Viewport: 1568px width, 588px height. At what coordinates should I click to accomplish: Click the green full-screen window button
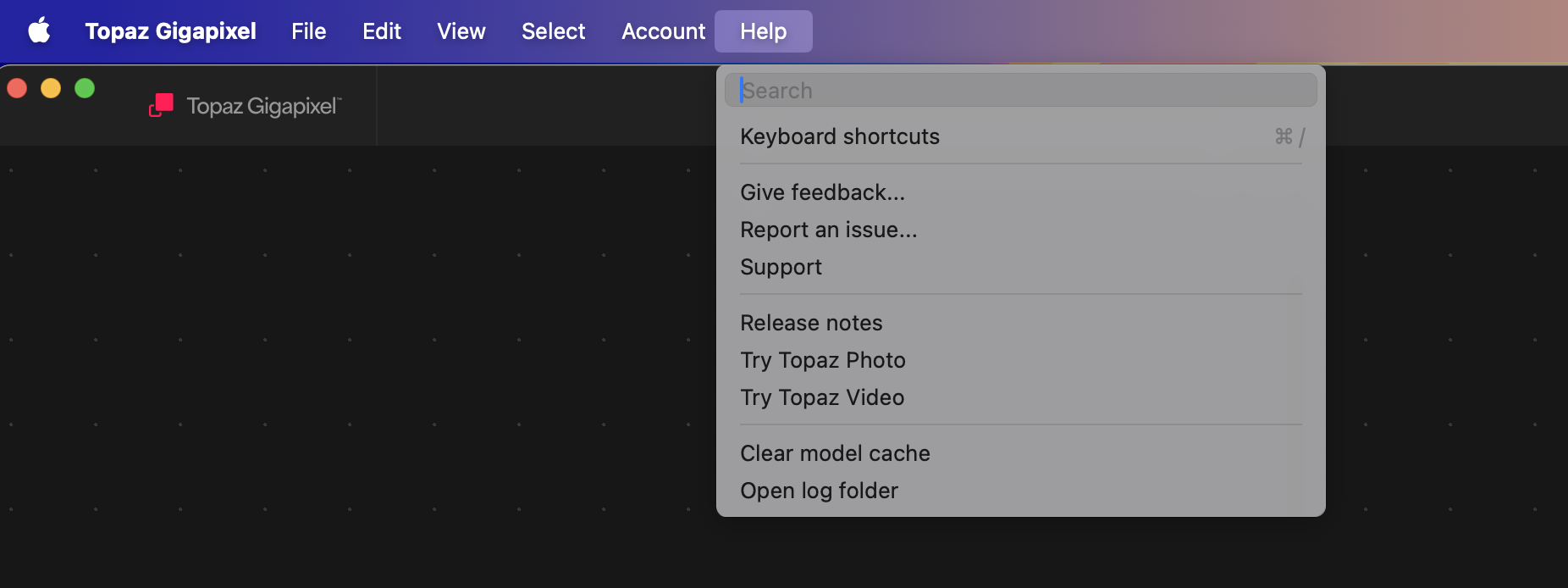click(x=85, y=88)
